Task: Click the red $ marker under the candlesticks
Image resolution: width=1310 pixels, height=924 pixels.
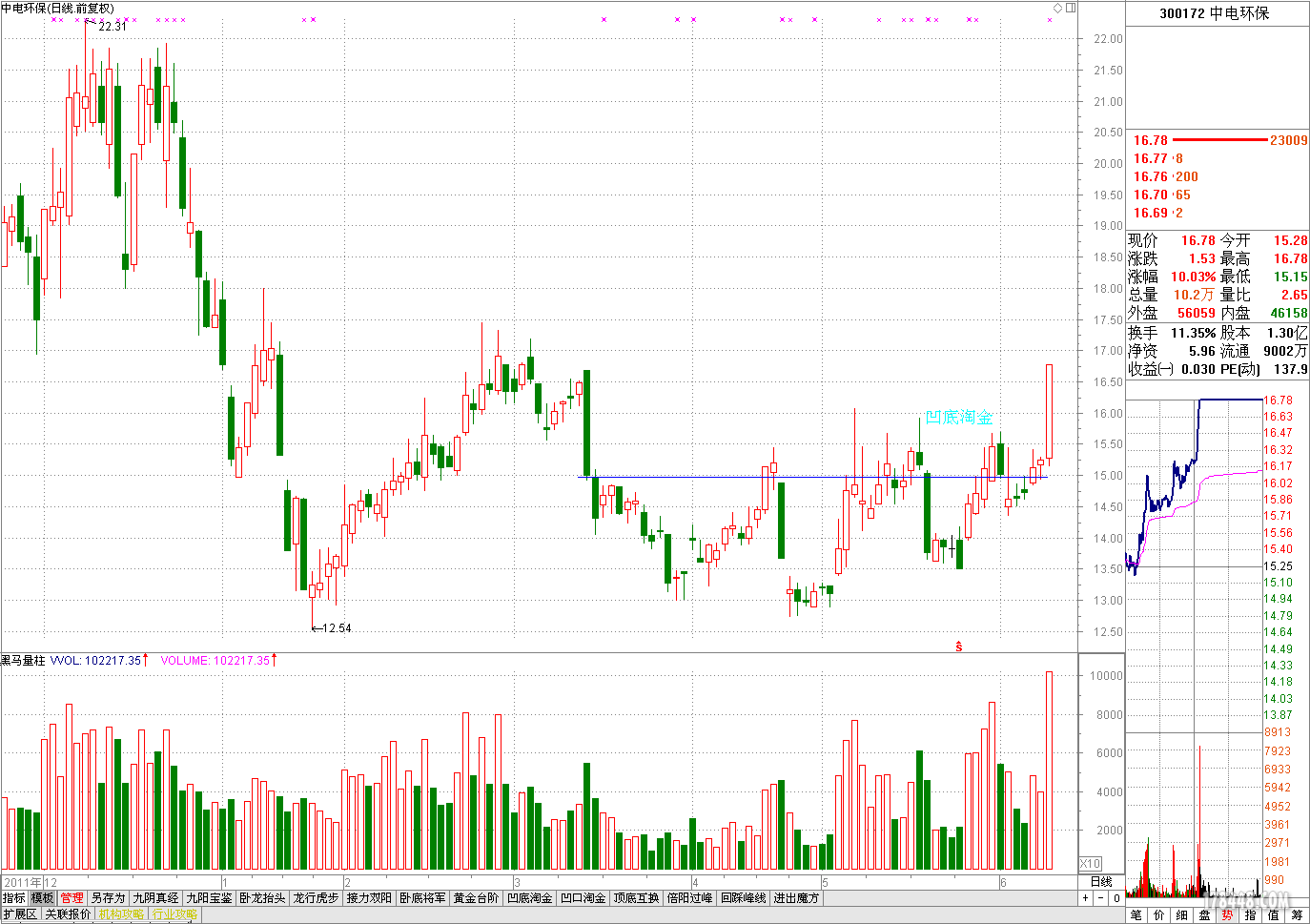Action: coord(959,647)
